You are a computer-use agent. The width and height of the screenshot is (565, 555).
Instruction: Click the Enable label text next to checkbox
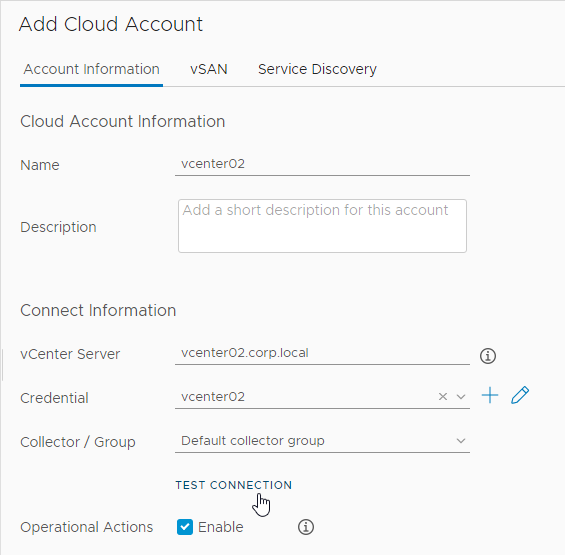point(221,527)
